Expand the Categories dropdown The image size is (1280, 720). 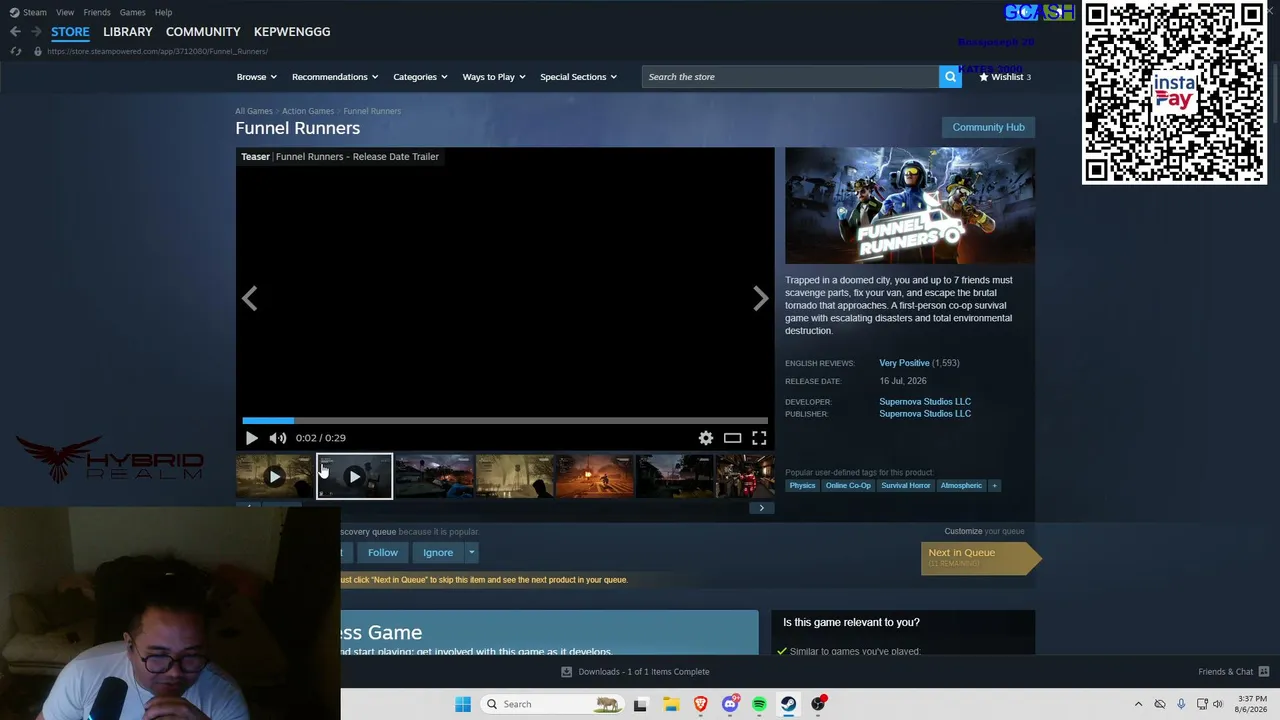tap(420, 77)
